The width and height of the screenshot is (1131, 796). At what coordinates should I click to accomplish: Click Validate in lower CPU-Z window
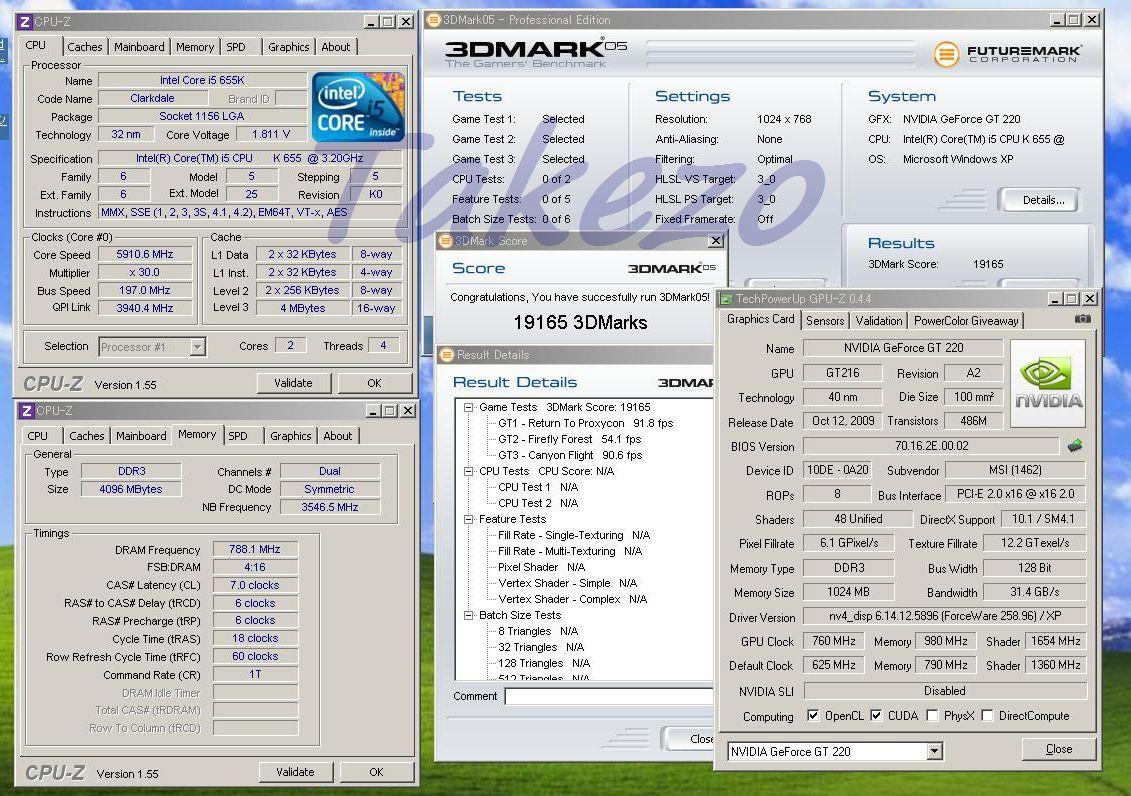pyautogui.click(x=296, y=772)
